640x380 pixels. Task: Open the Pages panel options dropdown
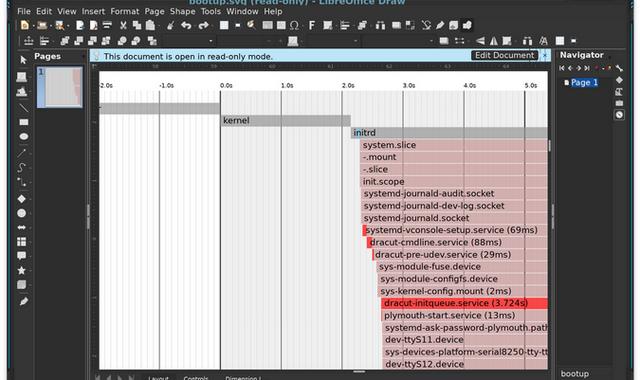pyautogui.click(x=84, y=56)
